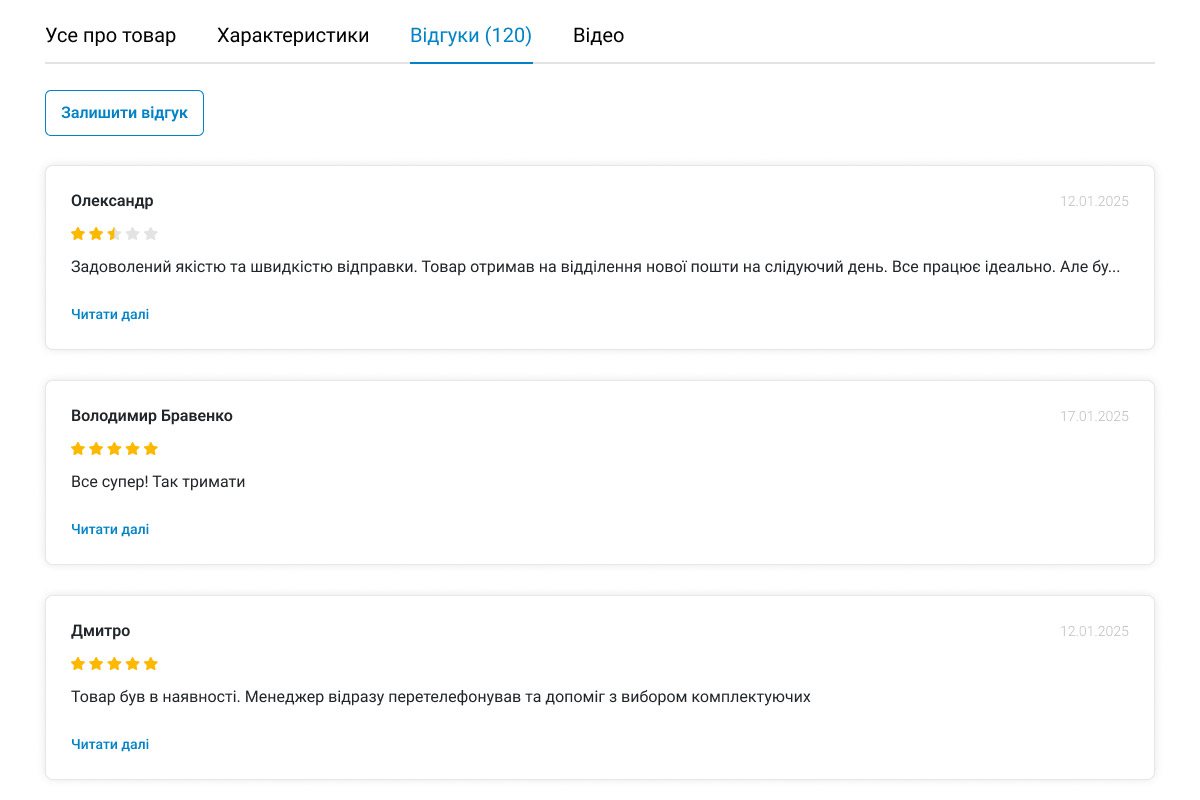Switch to the Характеристики tab

click(293, 36)
